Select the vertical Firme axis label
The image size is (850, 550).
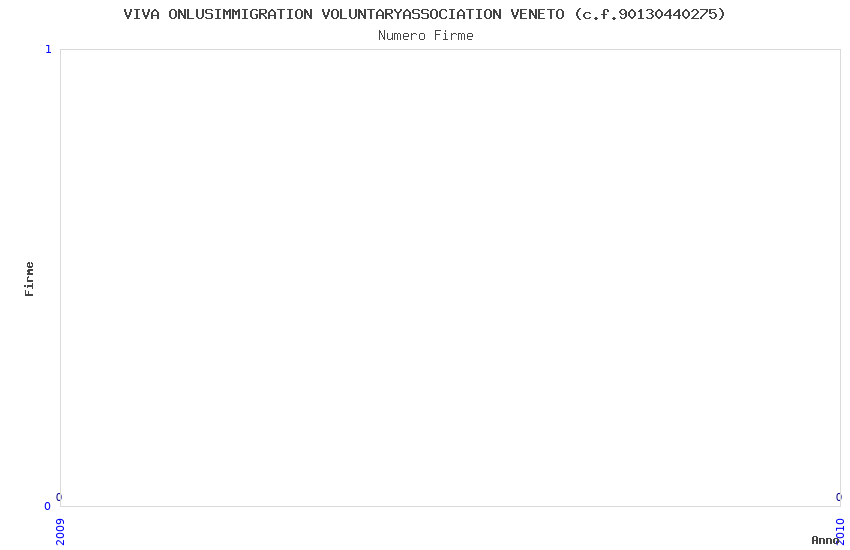pyautogui.click(x=29, y=279)
